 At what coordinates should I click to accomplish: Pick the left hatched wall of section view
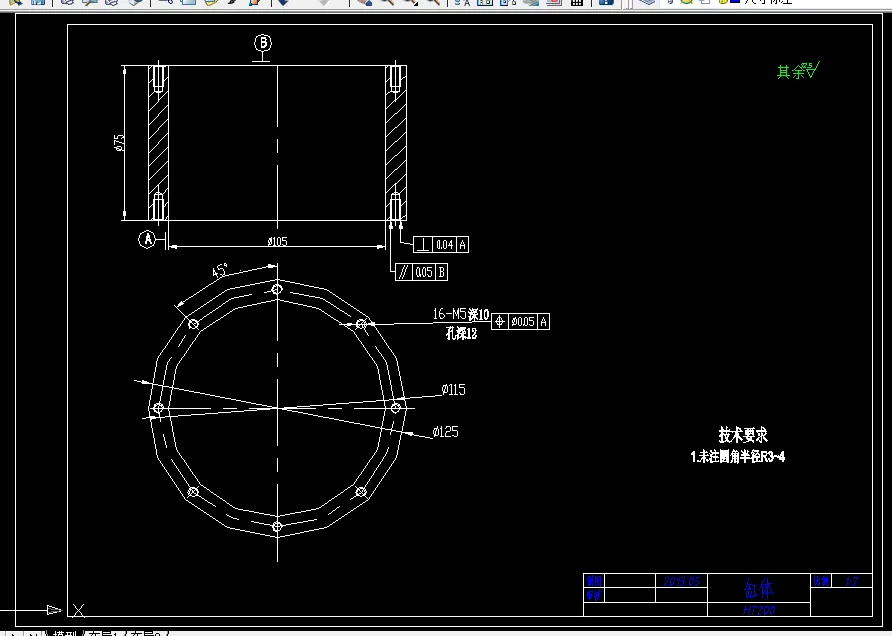[x=158, y=142]
